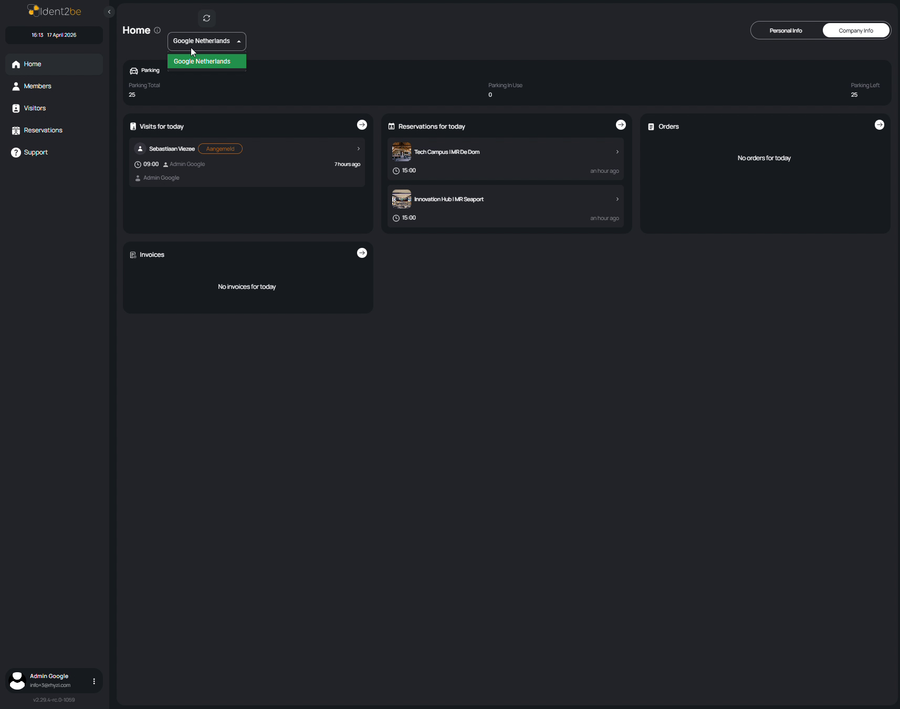This screenshot has width=900, height=709.
Task: Navigate to Reservations in the sidebar
Action: (43, 130)
